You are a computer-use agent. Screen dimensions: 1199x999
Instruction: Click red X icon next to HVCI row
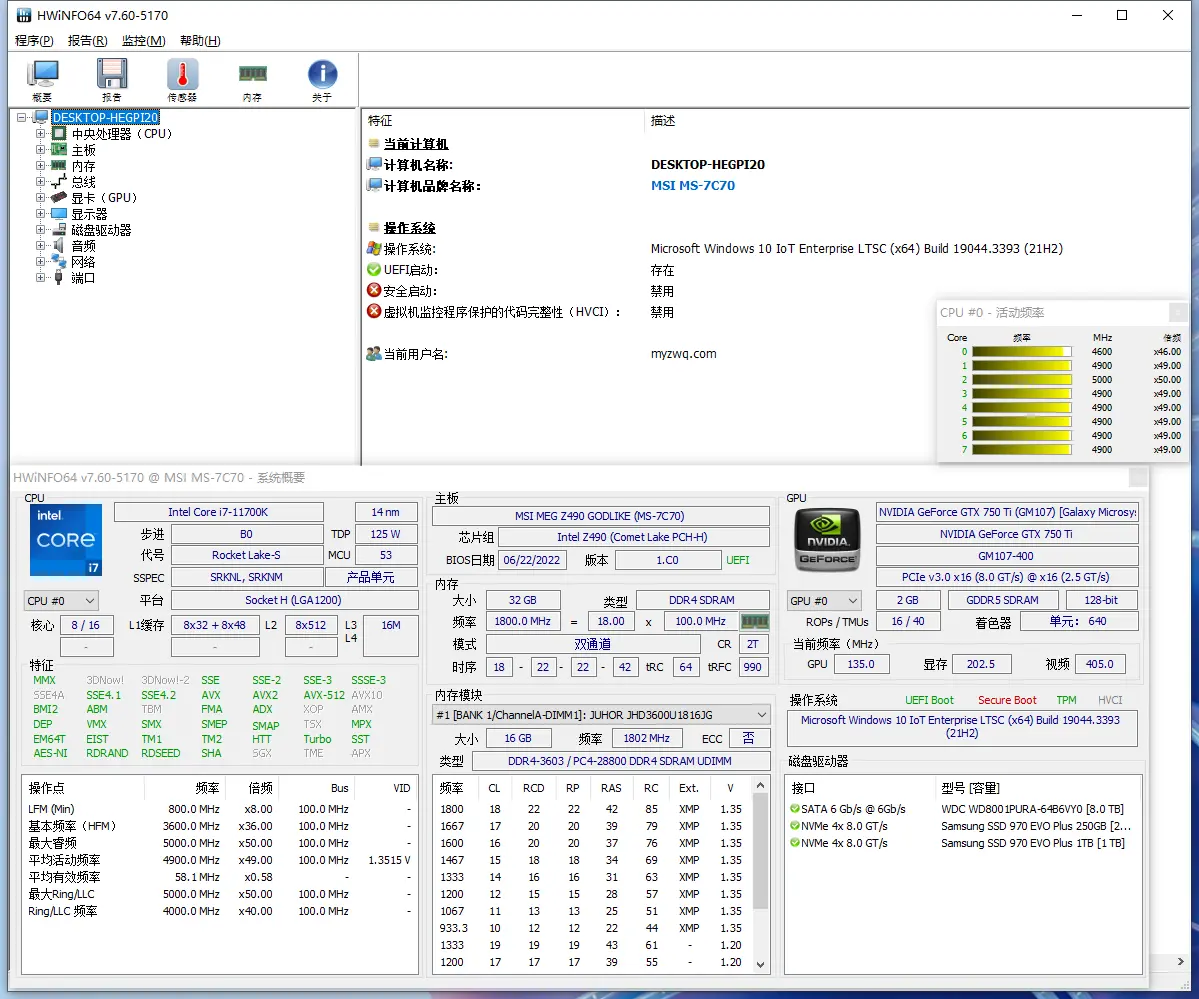(x=374, y=311)
